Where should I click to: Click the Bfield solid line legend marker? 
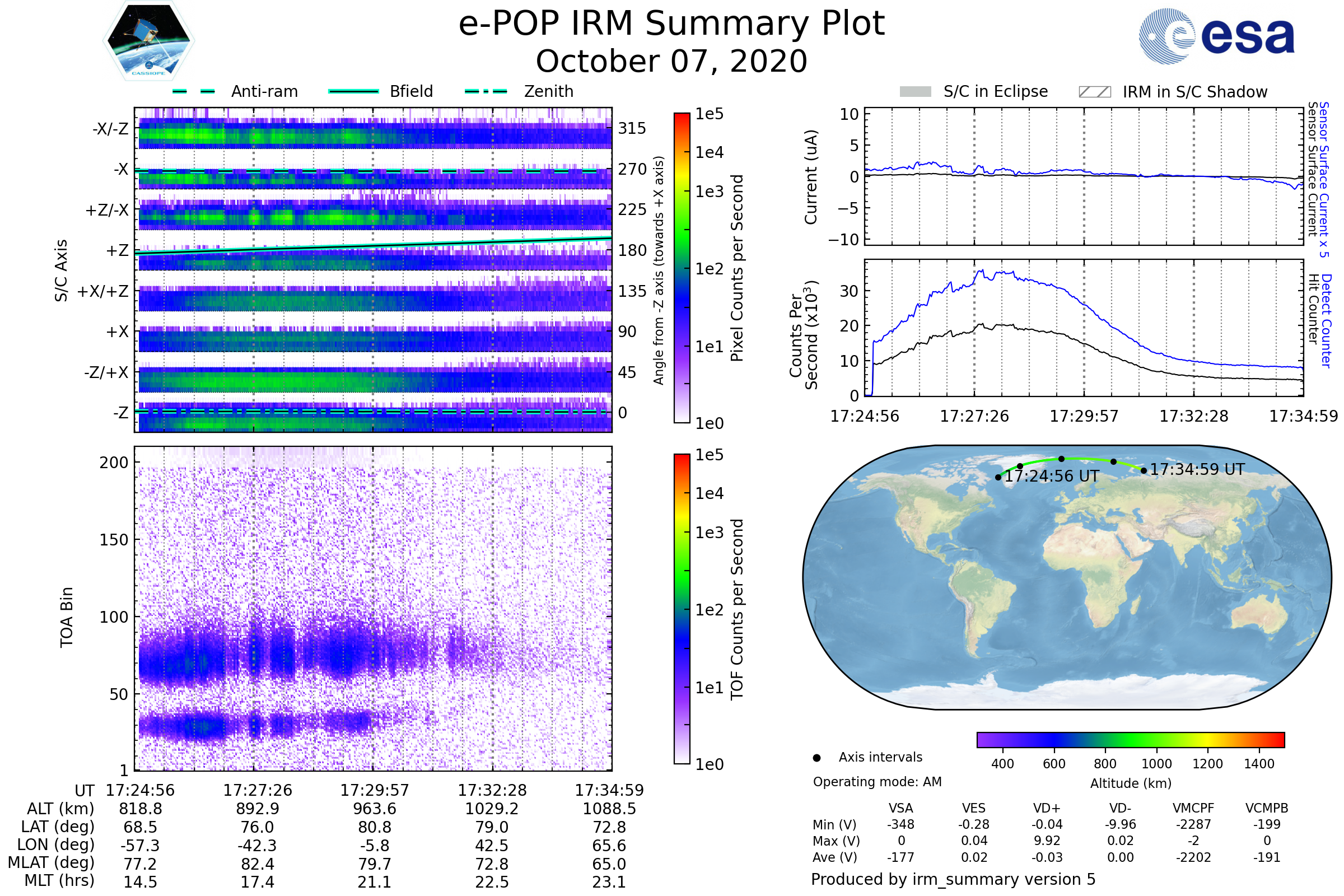[x=353, y=91]
